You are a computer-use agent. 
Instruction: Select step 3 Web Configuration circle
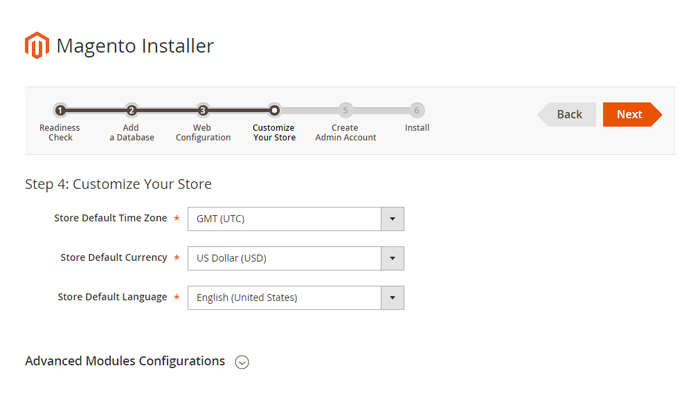203,110
